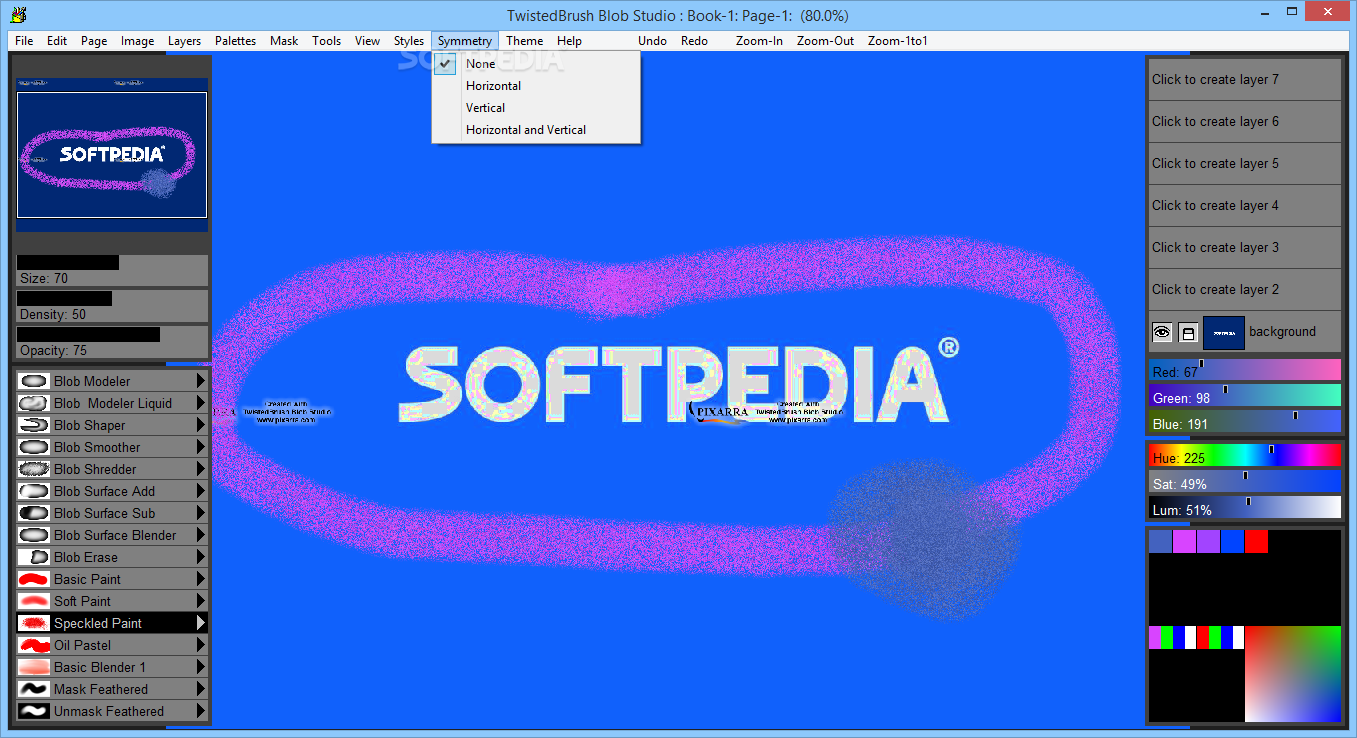
Task: Pick the magenta swatch in top palette row
Action: tap(1184, 541)
